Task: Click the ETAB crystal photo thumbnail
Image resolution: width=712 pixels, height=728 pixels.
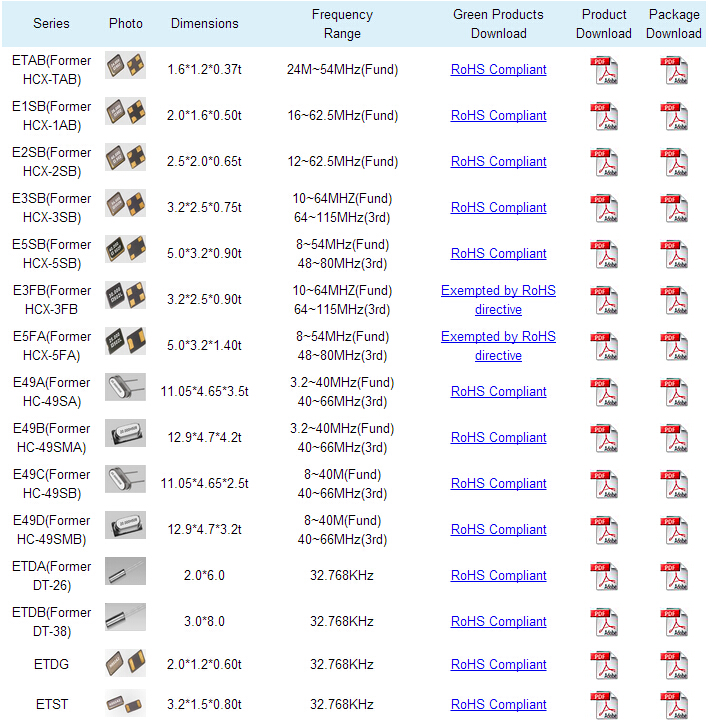Action: point(125,66)
